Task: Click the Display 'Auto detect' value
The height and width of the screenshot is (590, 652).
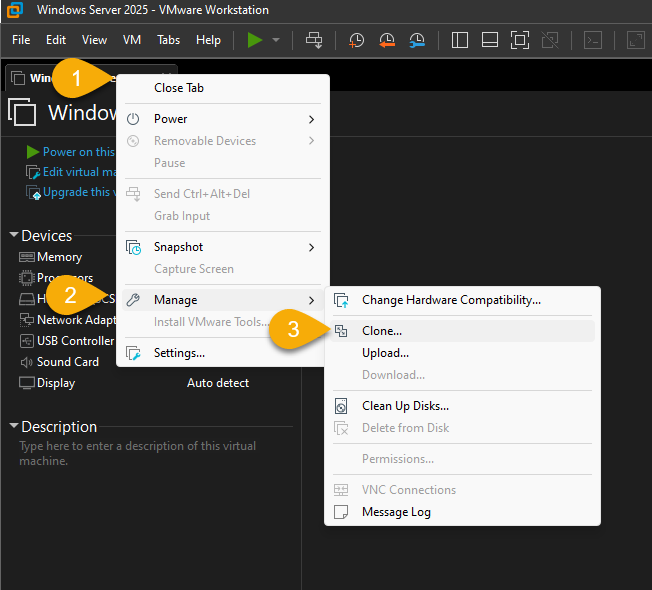Action: 218,383
